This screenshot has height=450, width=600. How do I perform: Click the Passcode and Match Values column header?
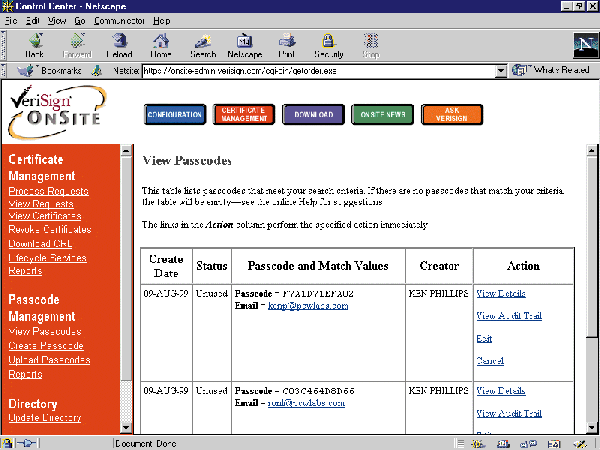[318, 266]
